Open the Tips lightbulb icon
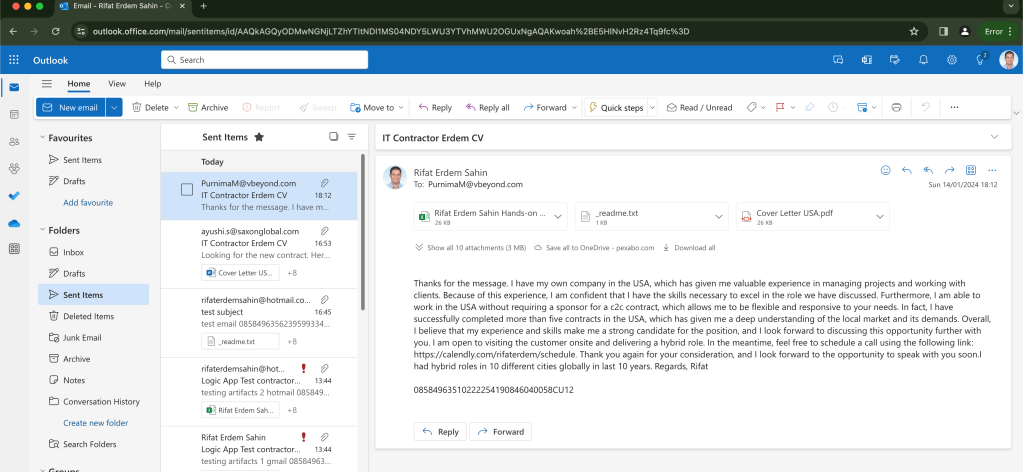The height and width of the screenshot is (472, 1023). point(981,59)
